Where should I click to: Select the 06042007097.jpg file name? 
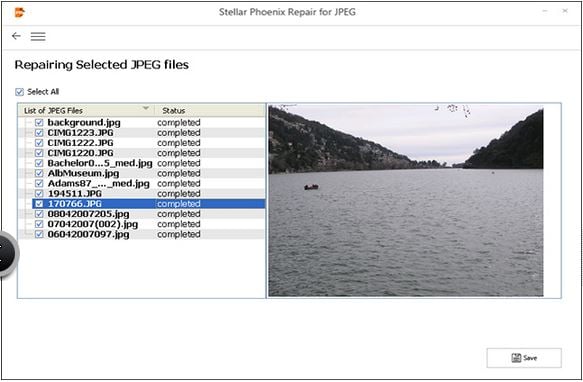[88, 234]
